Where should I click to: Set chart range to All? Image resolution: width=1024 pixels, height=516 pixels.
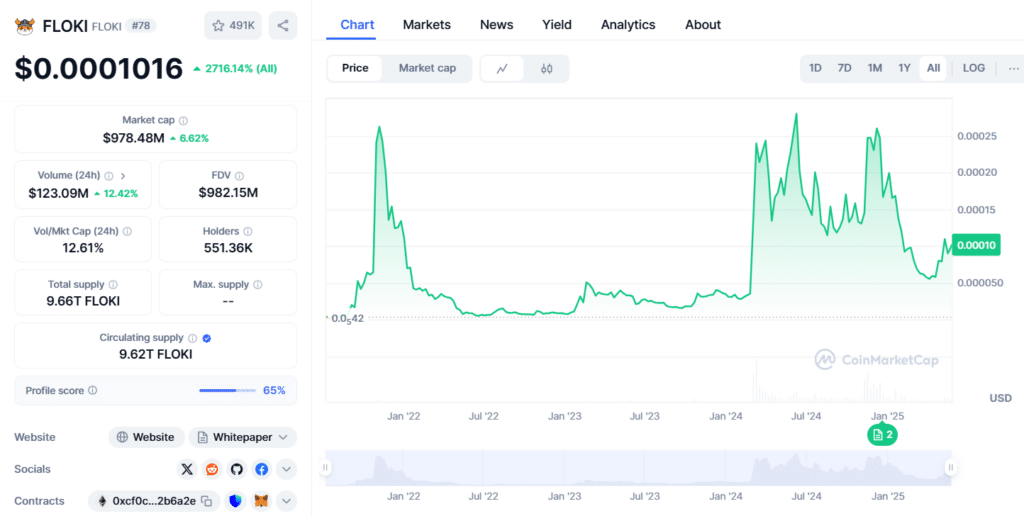pos(933,68)
